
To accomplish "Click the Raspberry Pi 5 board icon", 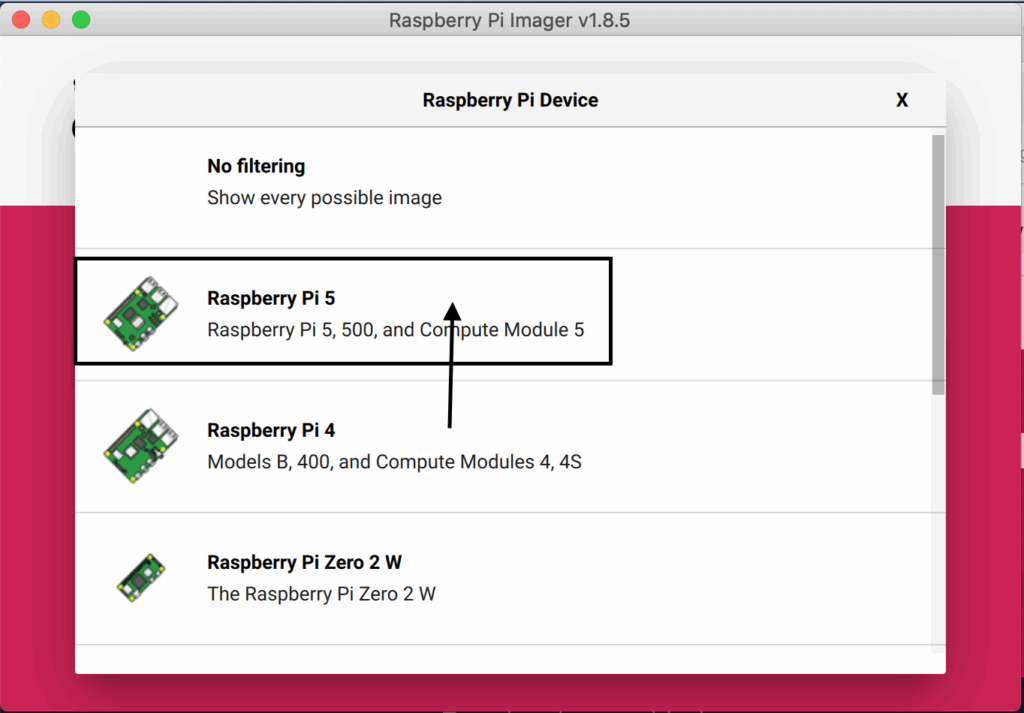I will point(141,313).
